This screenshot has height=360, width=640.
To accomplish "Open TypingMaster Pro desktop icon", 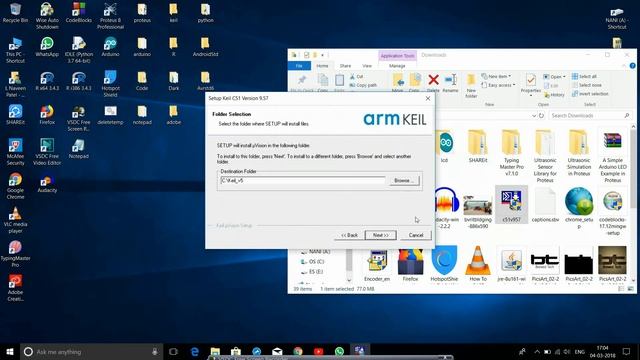I will point(15,254).
